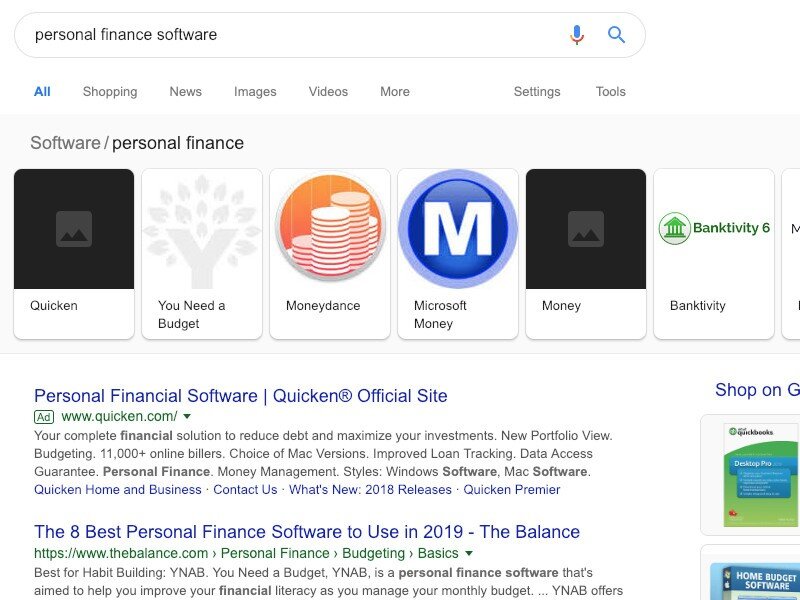Open the Moneydance coin stack icon
Screen dimensions: 800x600
tap(330, 229)
